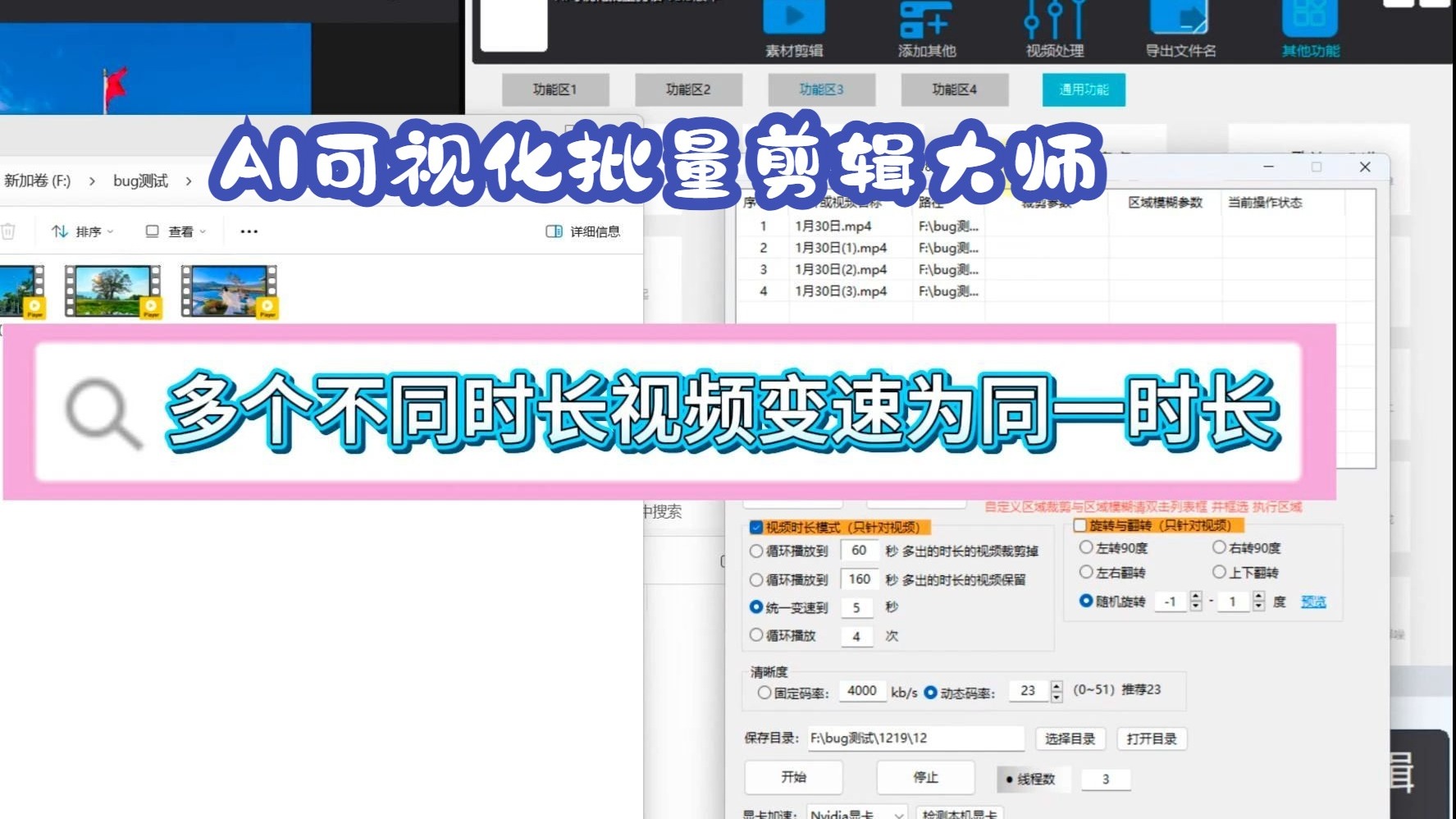Screen dimensions: 1456x819
Task: Click bug测试 in the Explorer breadcrumb
Action: point(140,181)
